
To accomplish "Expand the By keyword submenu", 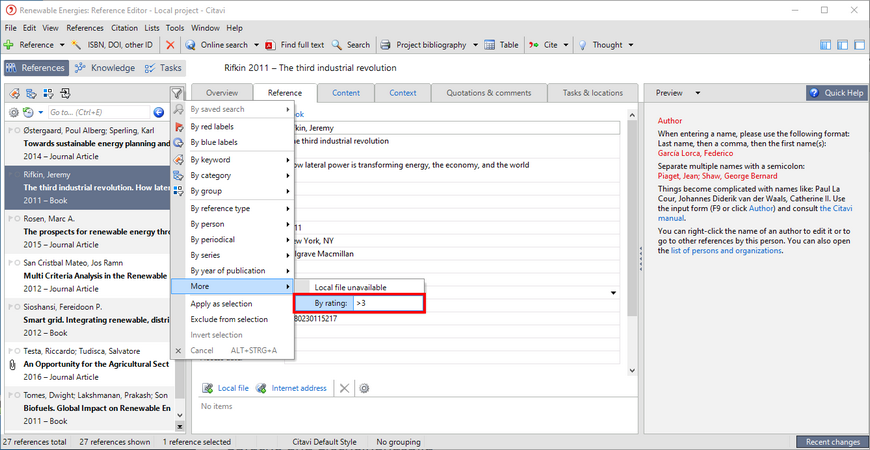I will pos(232,160).
